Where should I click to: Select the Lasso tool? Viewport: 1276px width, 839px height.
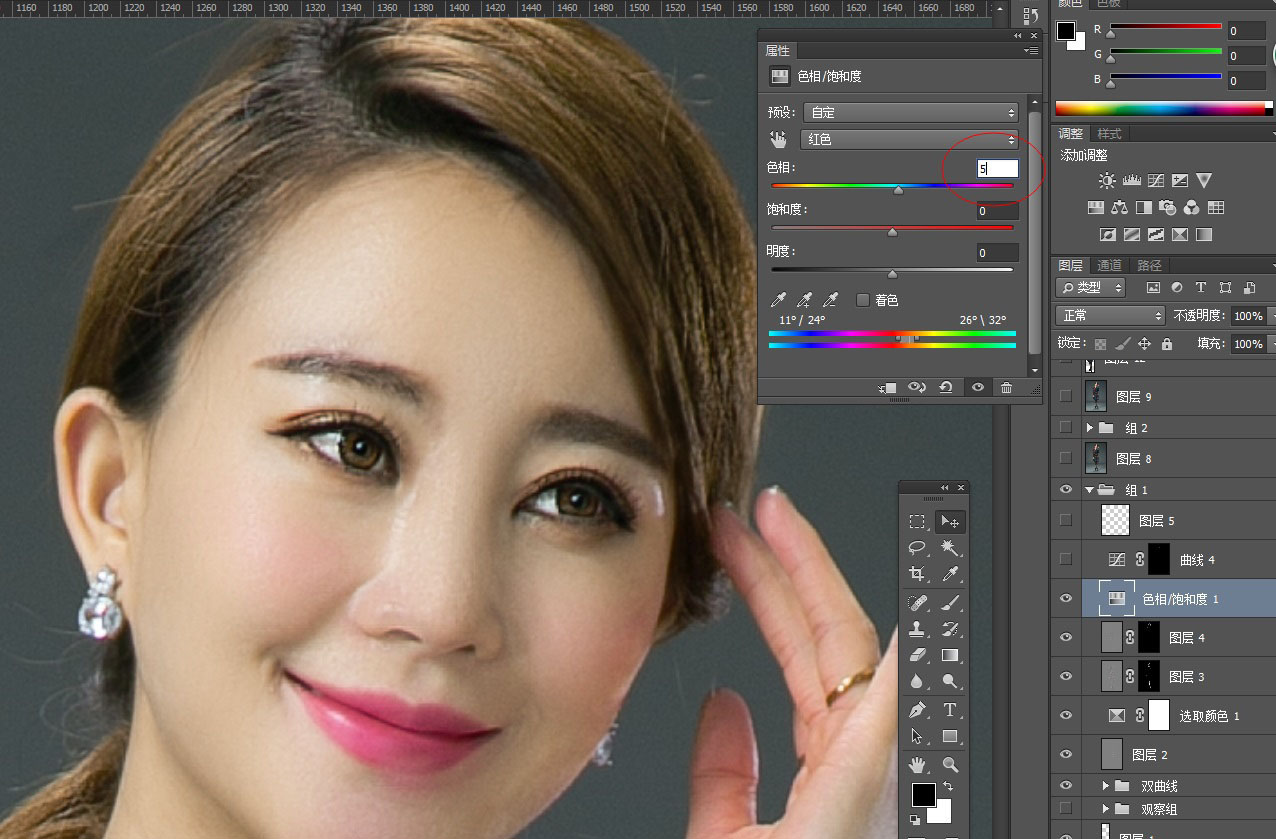[917, 548]
